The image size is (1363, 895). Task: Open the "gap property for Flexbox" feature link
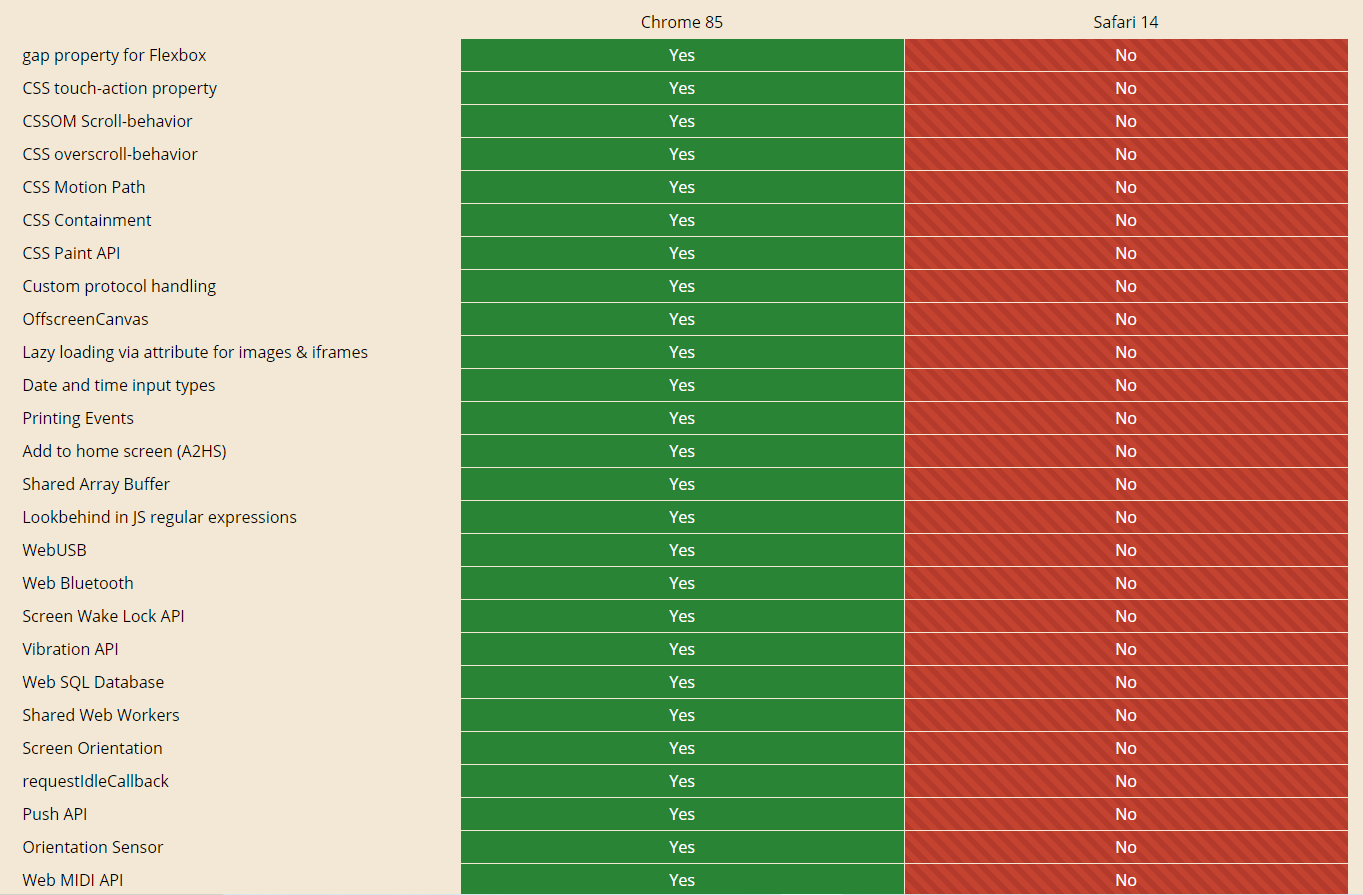pyautogui.click(x=114, y=55)
